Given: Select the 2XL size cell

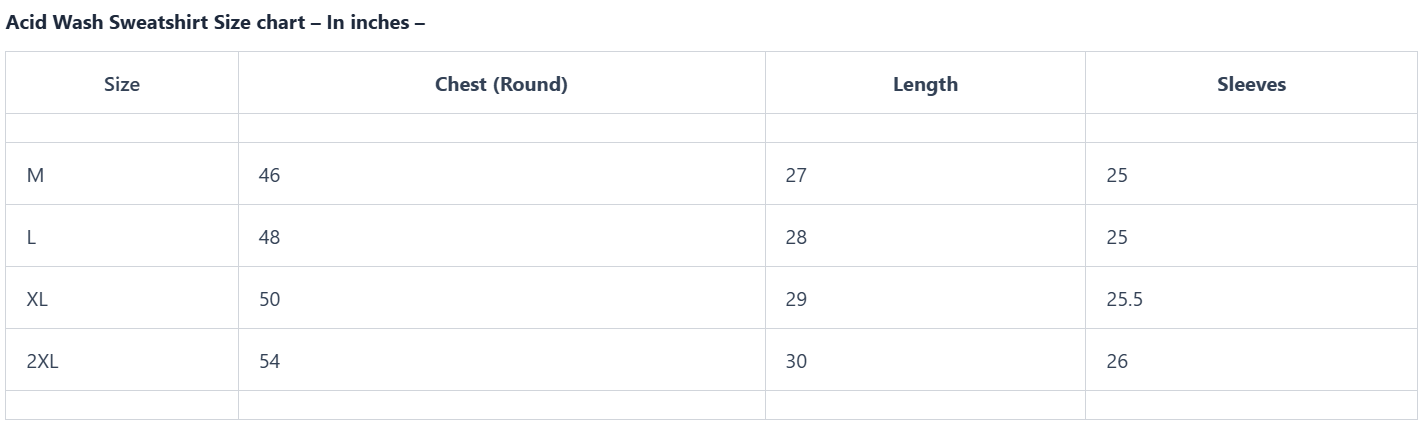Looking at the screenshot, I should (43, 361).
